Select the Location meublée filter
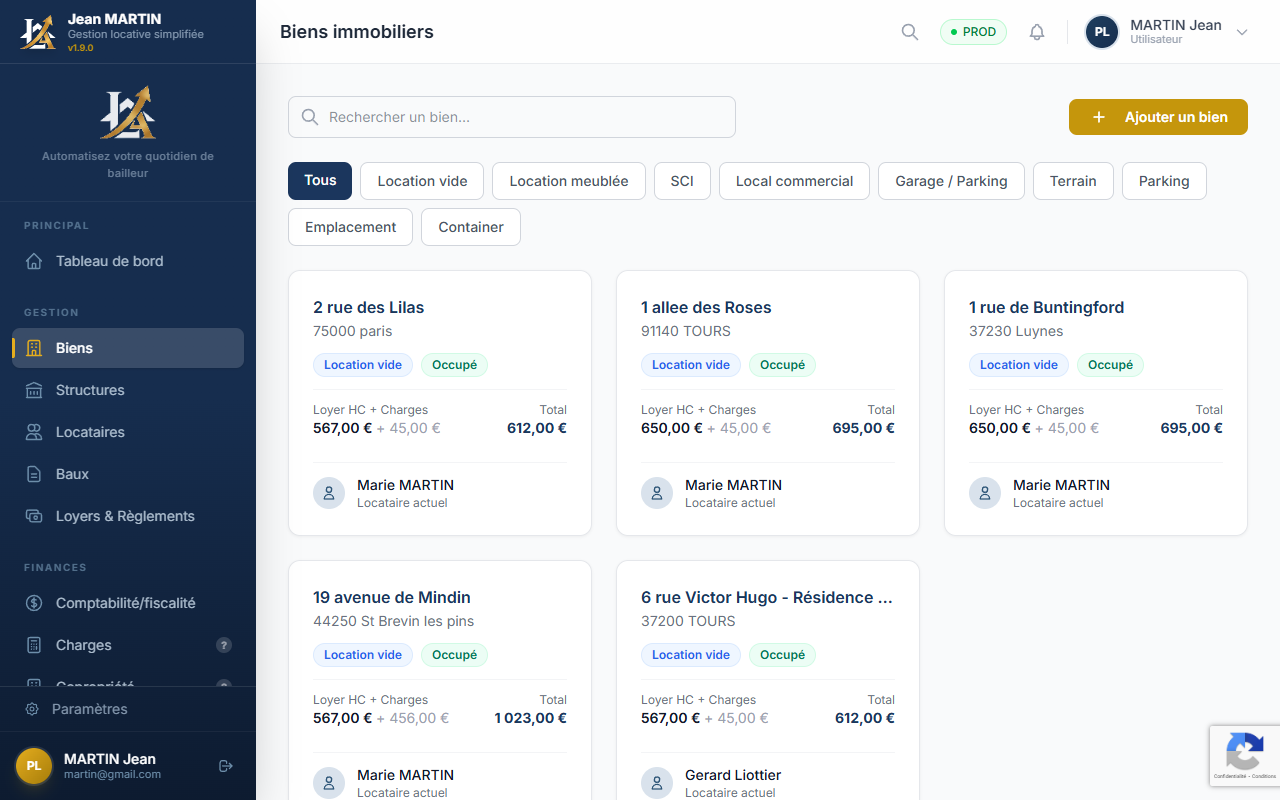The image size is (1280, 800). coord(568,181)
